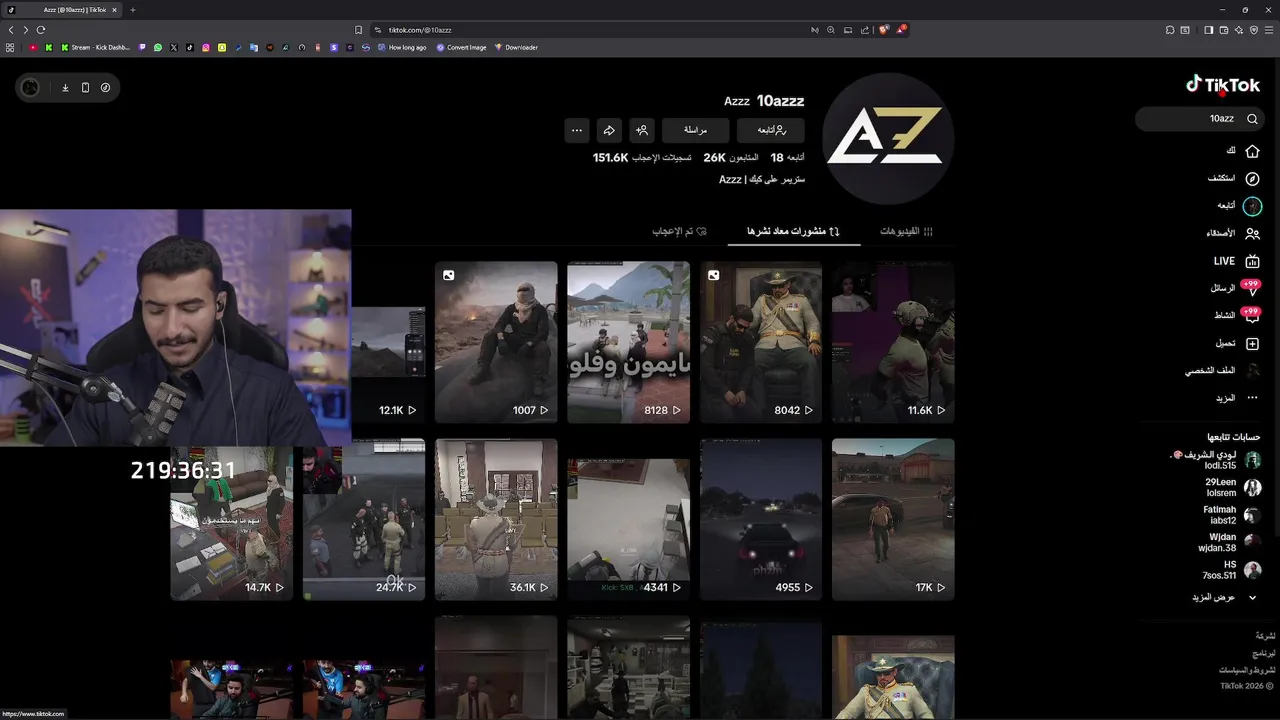This screenshot has width=1280, height=720.
Task: Open the Downloader bookmark
Action: (x=516, y=47)
